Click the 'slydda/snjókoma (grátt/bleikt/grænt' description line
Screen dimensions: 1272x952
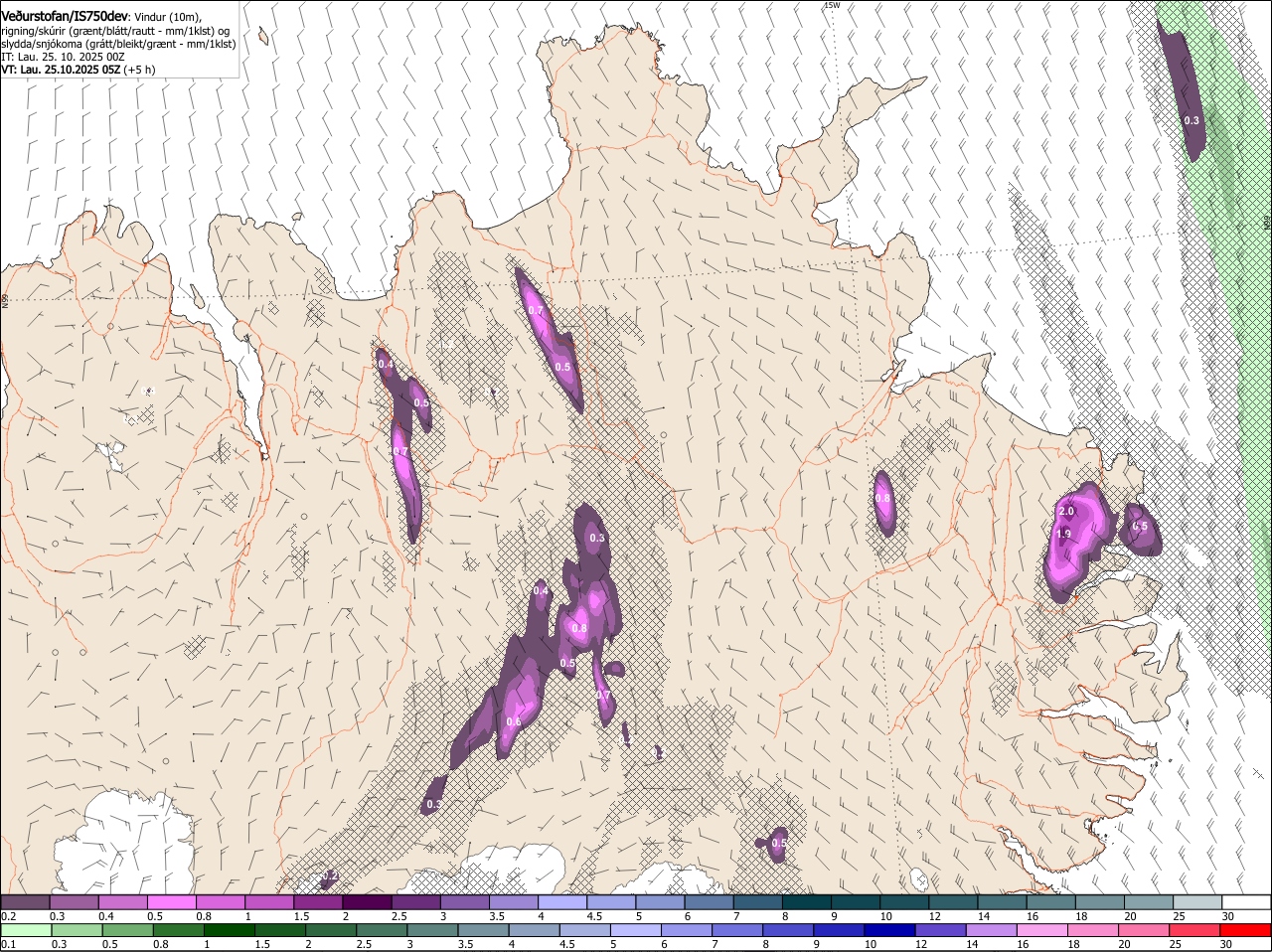[118, 44]
